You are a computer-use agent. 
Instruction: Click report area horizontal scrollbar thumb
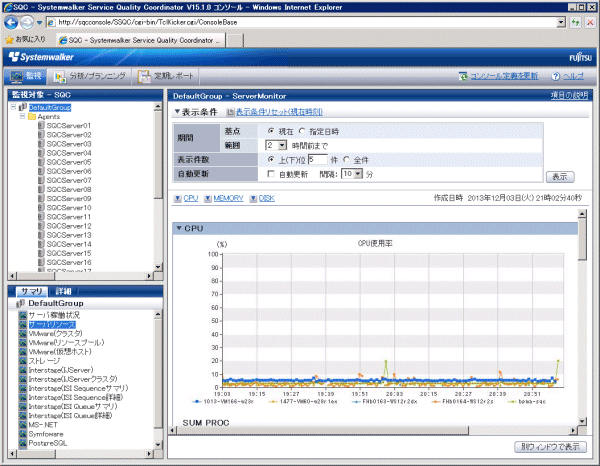322,431
